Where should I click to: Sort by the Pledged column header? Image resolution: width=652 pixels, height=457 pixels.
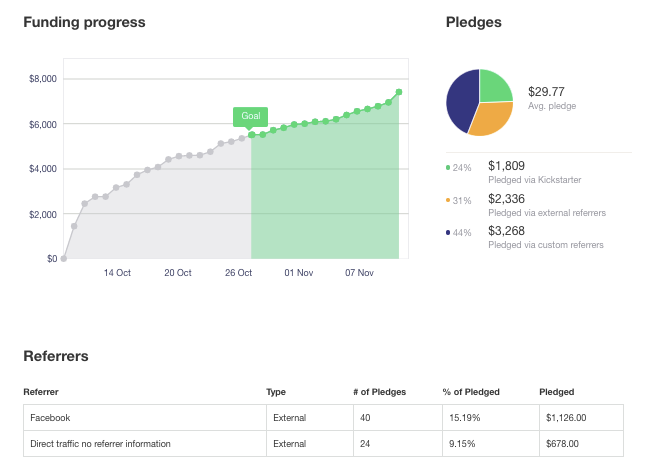[556, 392]
